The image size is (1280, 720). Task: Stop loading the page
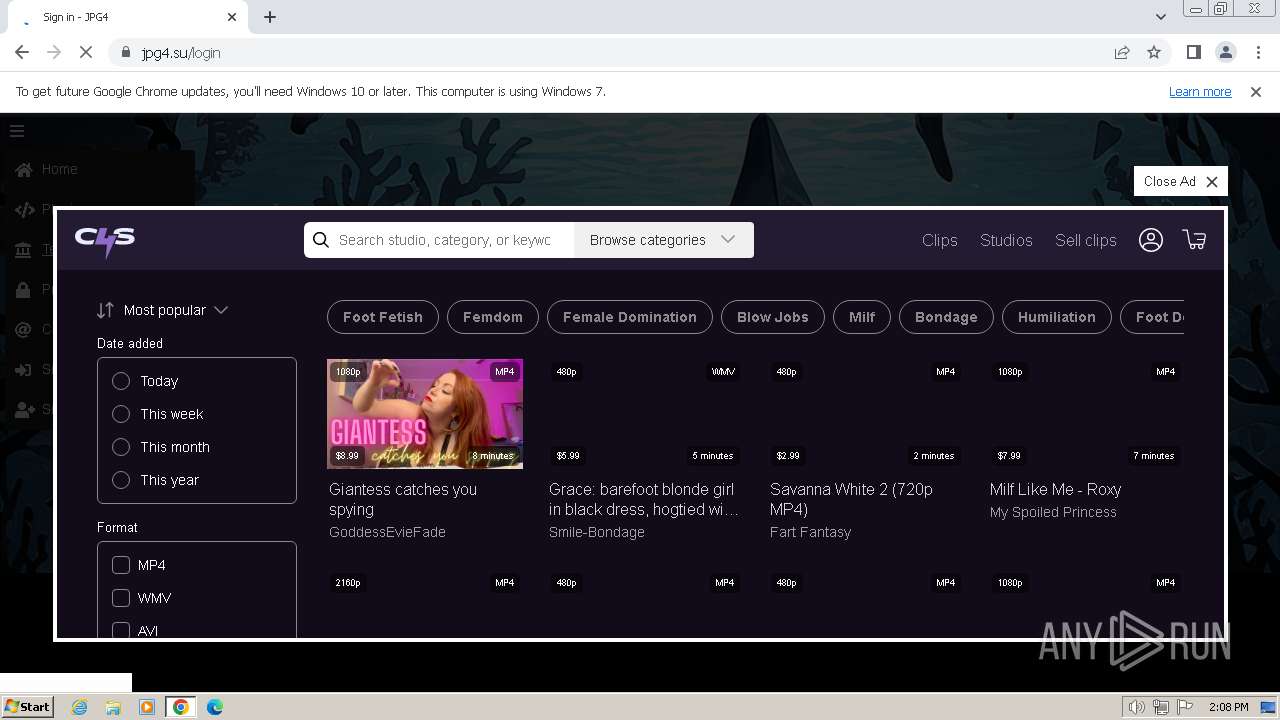coord(86,52)
